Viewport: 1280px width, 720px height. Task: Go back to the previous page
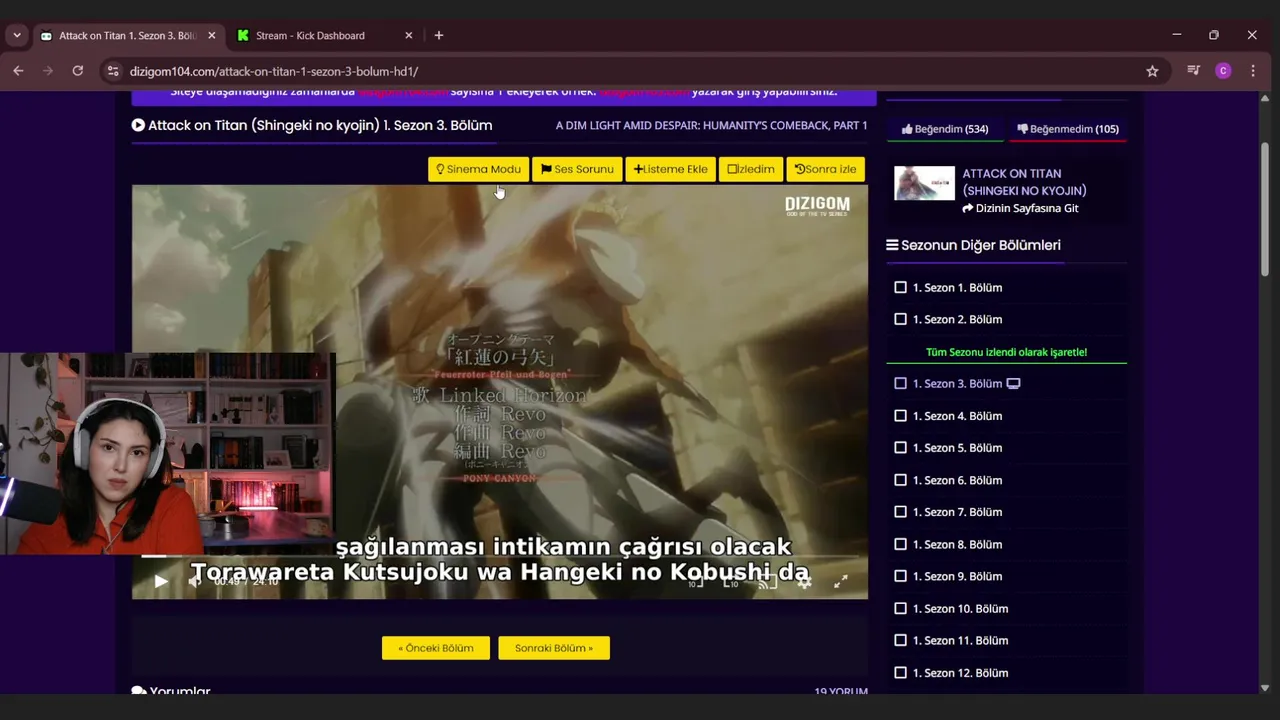click(x=18, y=71)
